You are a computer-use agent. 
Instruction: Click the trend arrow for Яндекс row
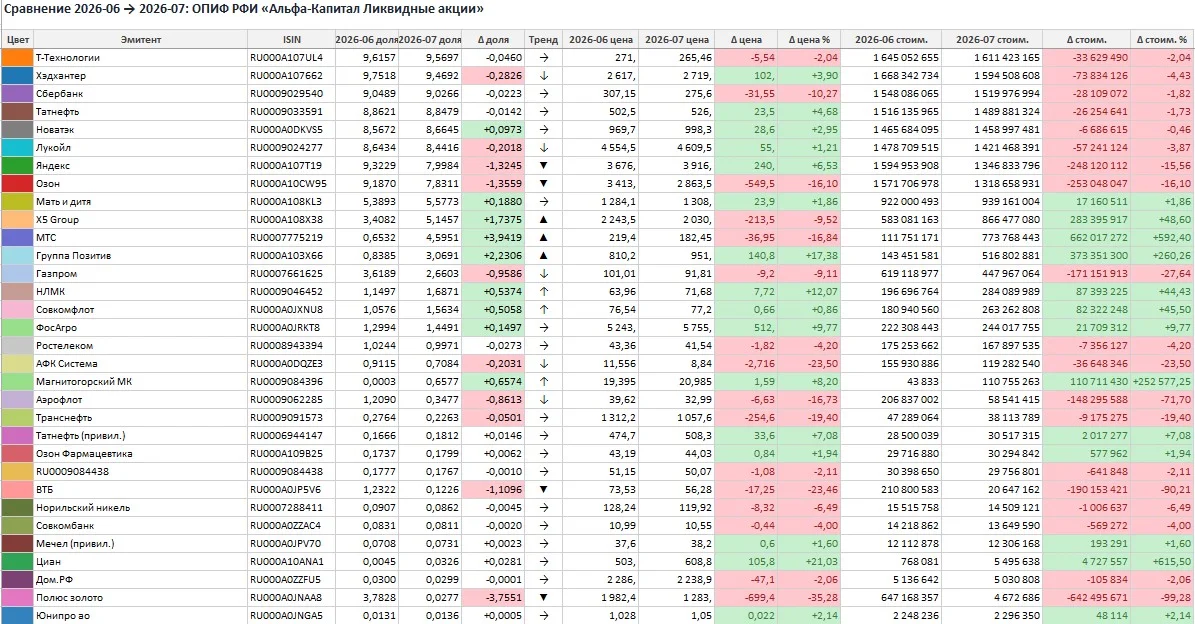543,165
